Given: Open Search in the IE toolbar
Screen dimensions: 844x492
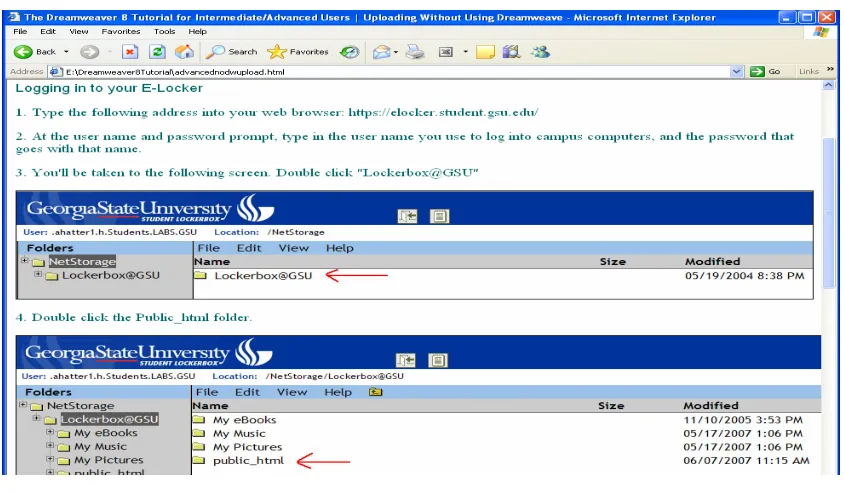Looking at the screenshot, I should pos(232,52).
